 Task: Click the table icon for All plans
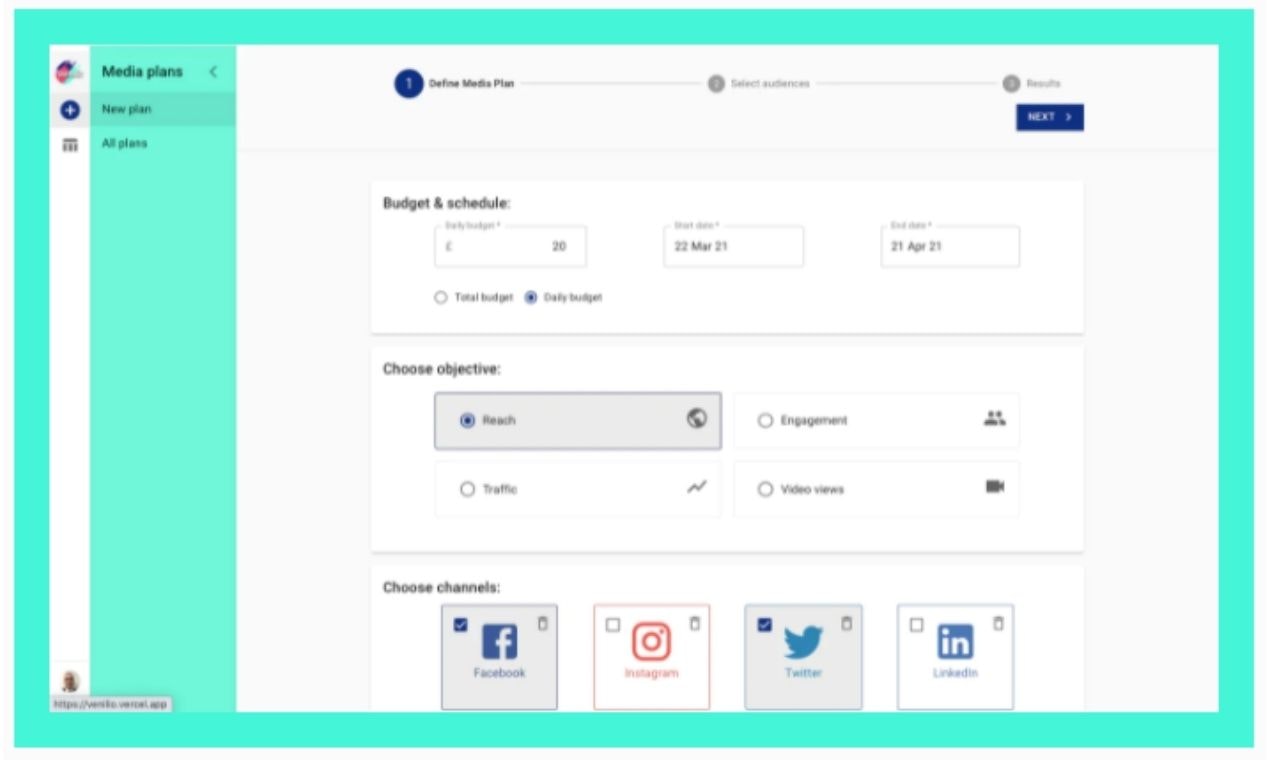[x=70, y=144]
